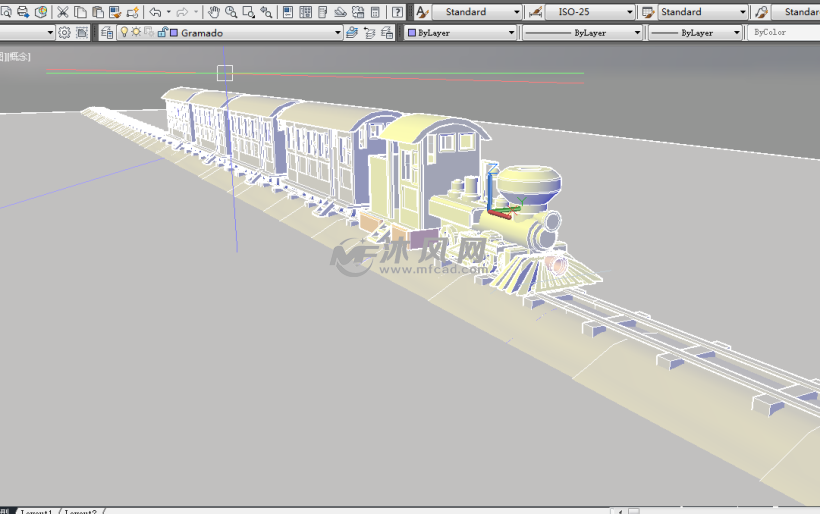820x514 pixels.
Task: Redo the undone action
Action: click(x=183, y=12)
